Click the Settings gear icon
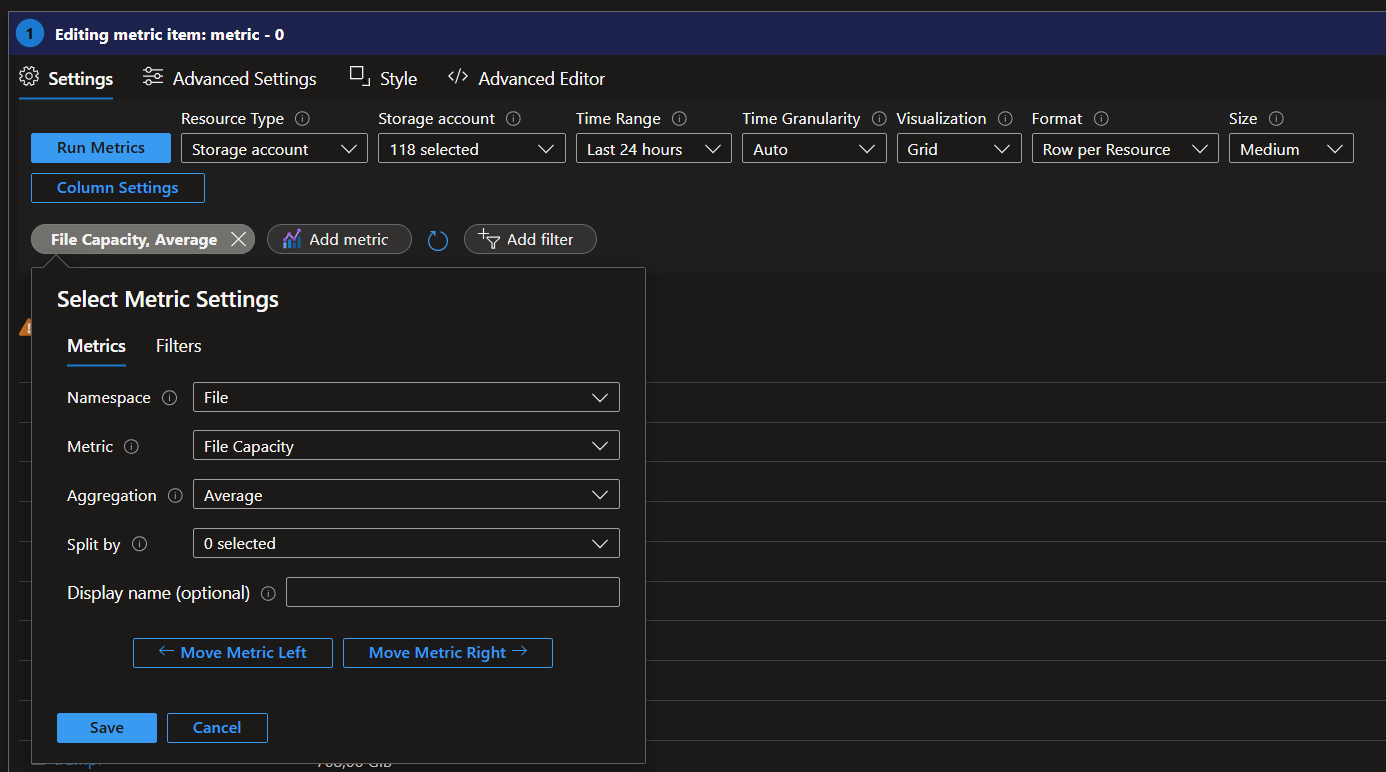This screenshot has height=772, width=1386. pos(29,77)
